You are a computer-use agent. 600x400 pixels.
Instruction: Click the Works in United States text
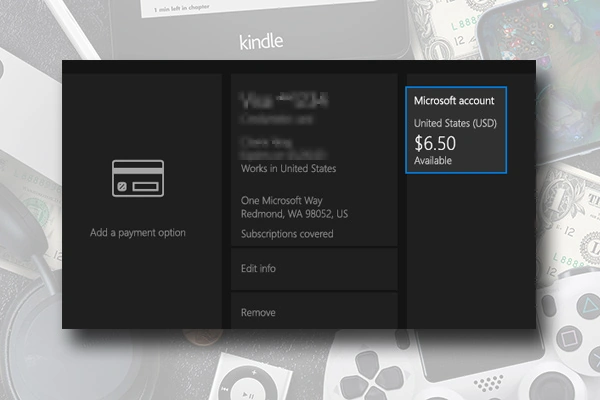[289, 168]
